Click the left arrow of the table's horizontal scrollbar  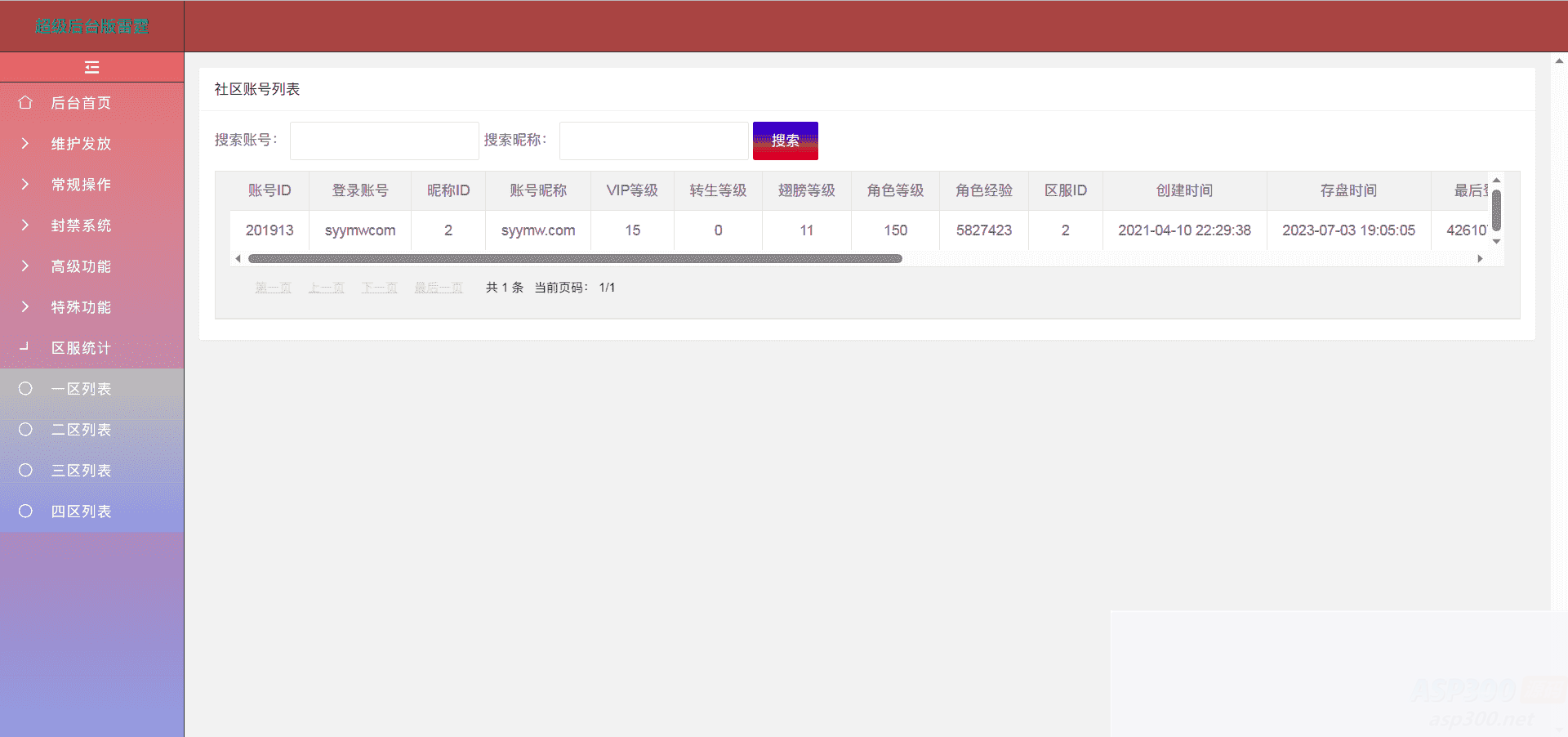238,258
